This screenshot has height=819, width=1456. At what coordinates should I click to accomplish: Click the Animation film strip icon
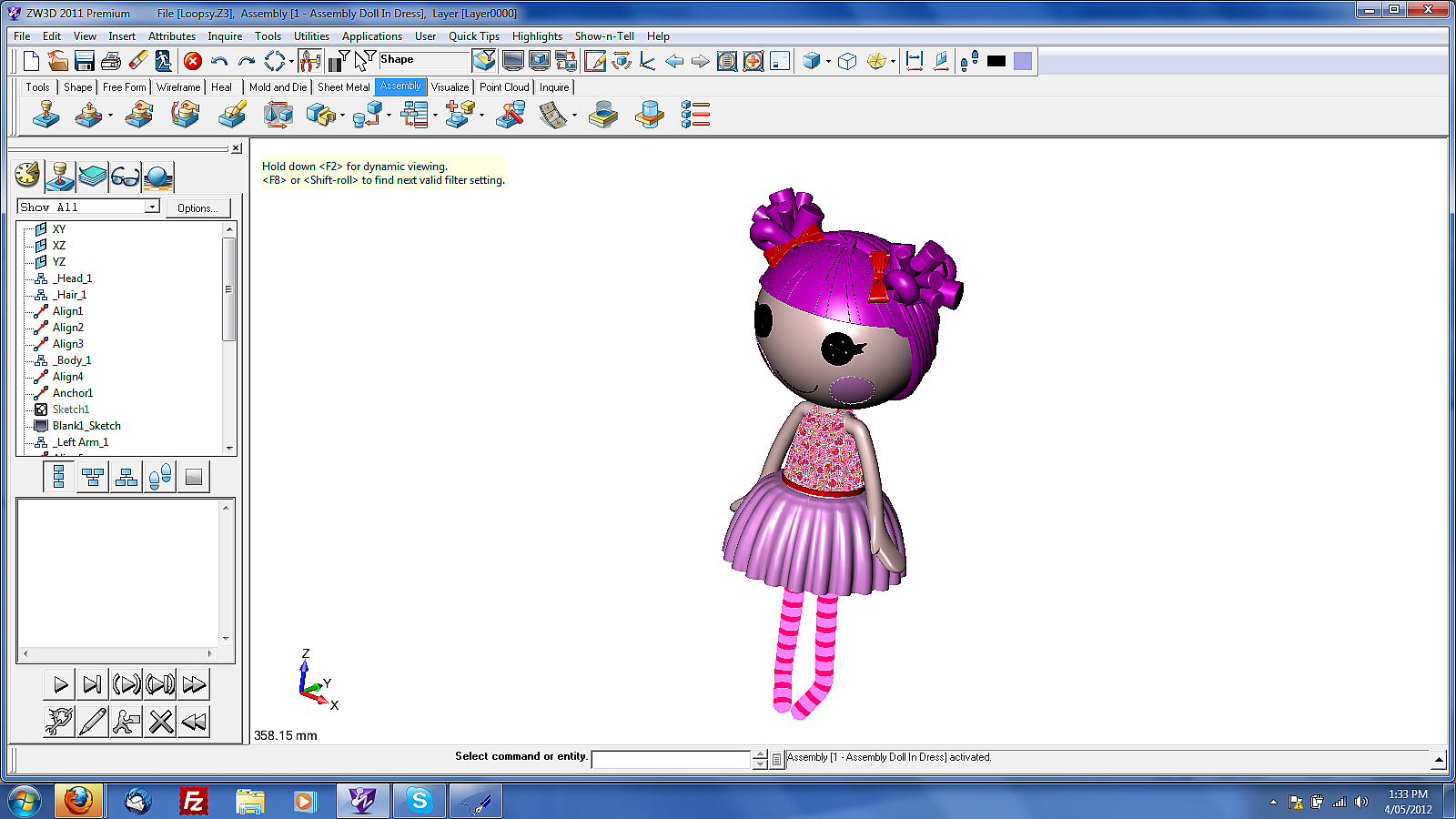[x=552, y=115]
